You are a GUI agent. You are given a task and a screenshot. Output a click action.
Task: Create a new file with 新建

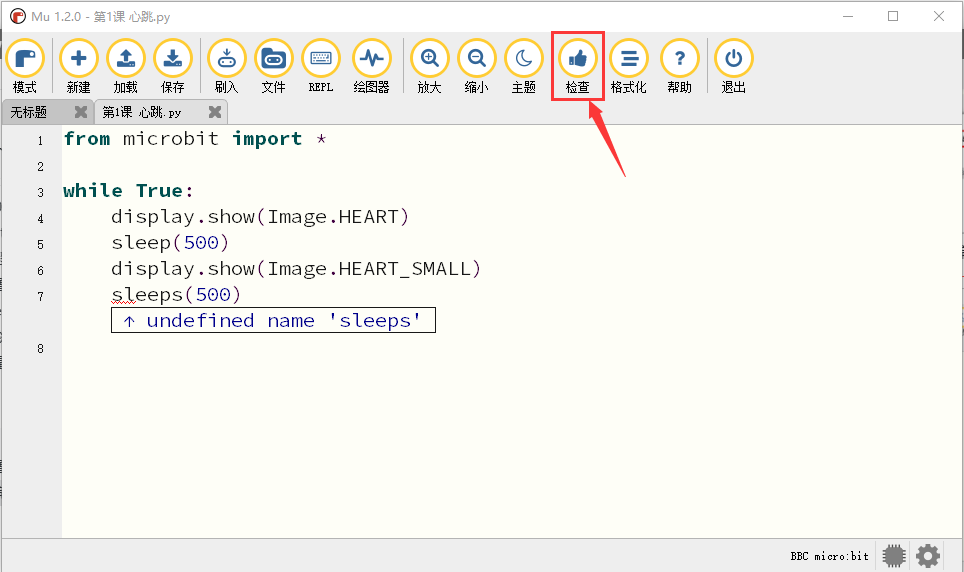click(x=79, y=66)
